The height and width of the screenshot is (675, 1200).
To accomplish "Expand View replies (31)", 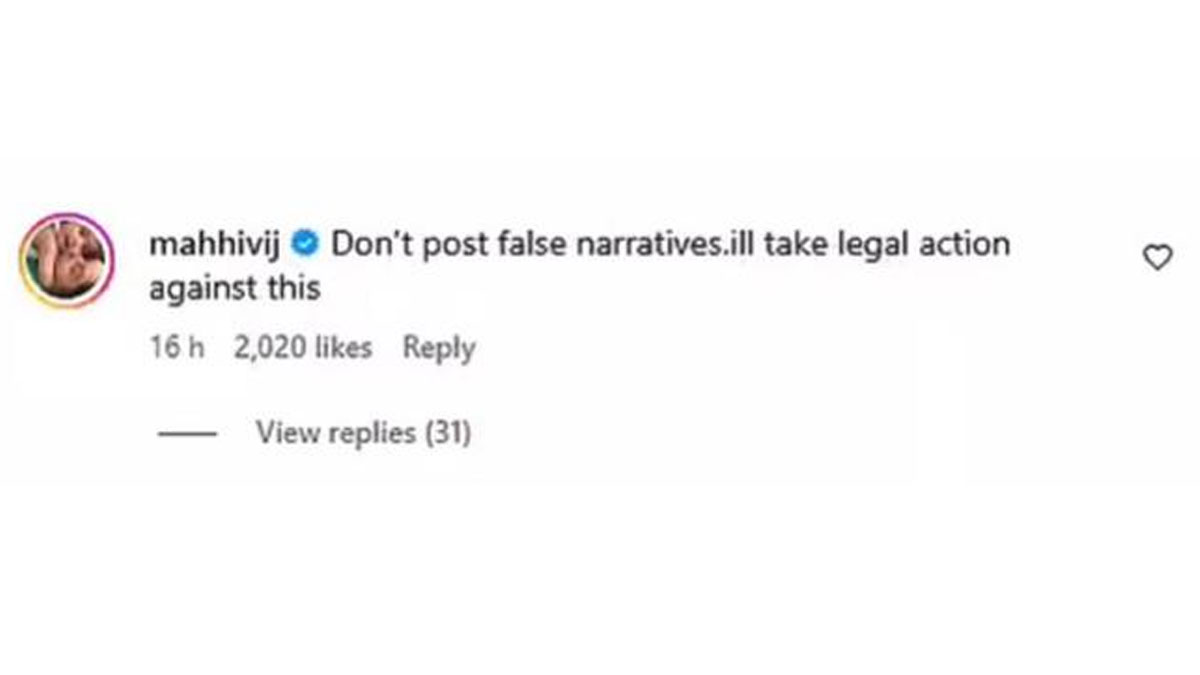I will click(363, 433).
